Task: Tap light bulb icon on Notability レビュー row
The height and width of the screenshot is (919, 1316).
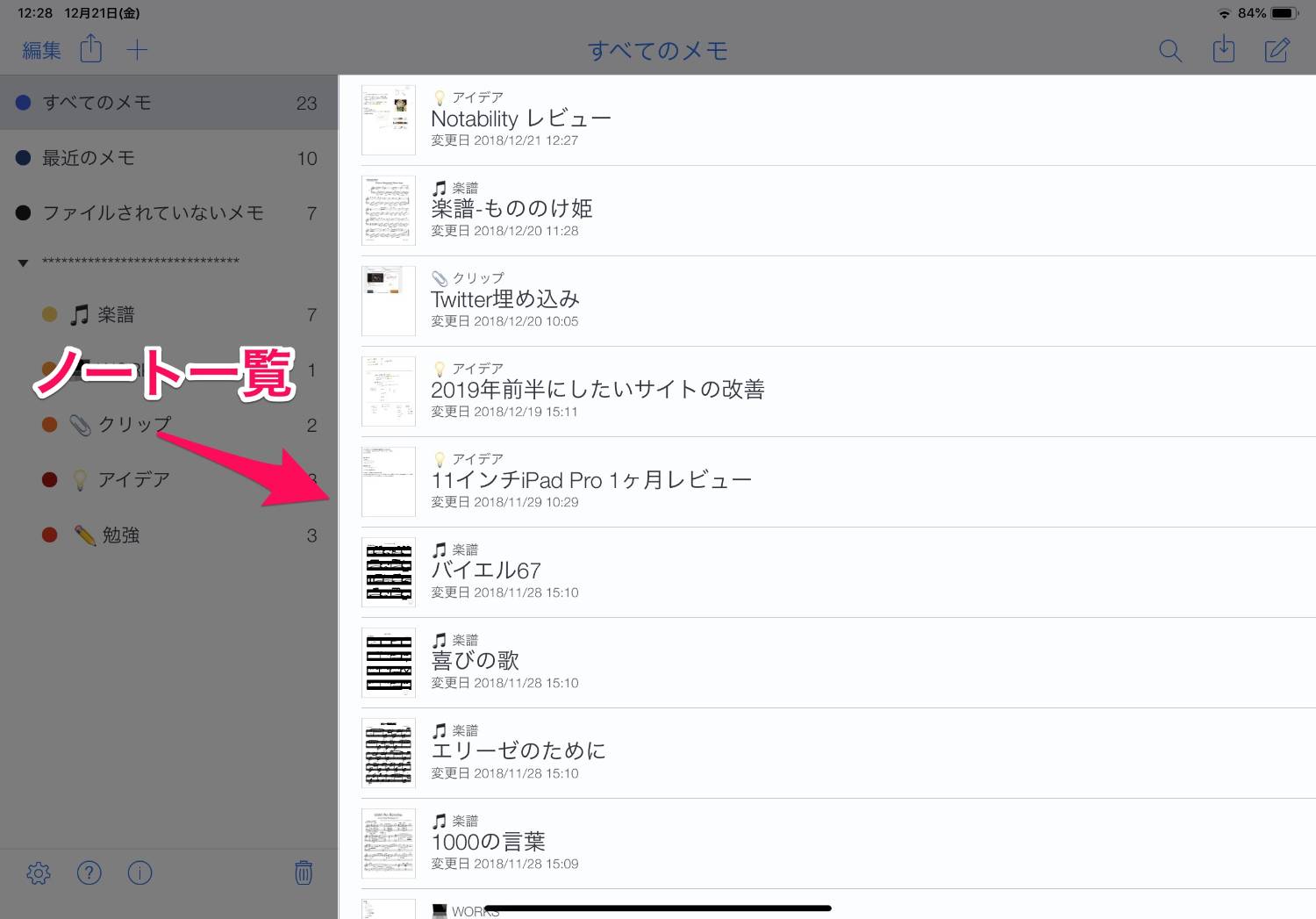Action: tap(440, 98)
